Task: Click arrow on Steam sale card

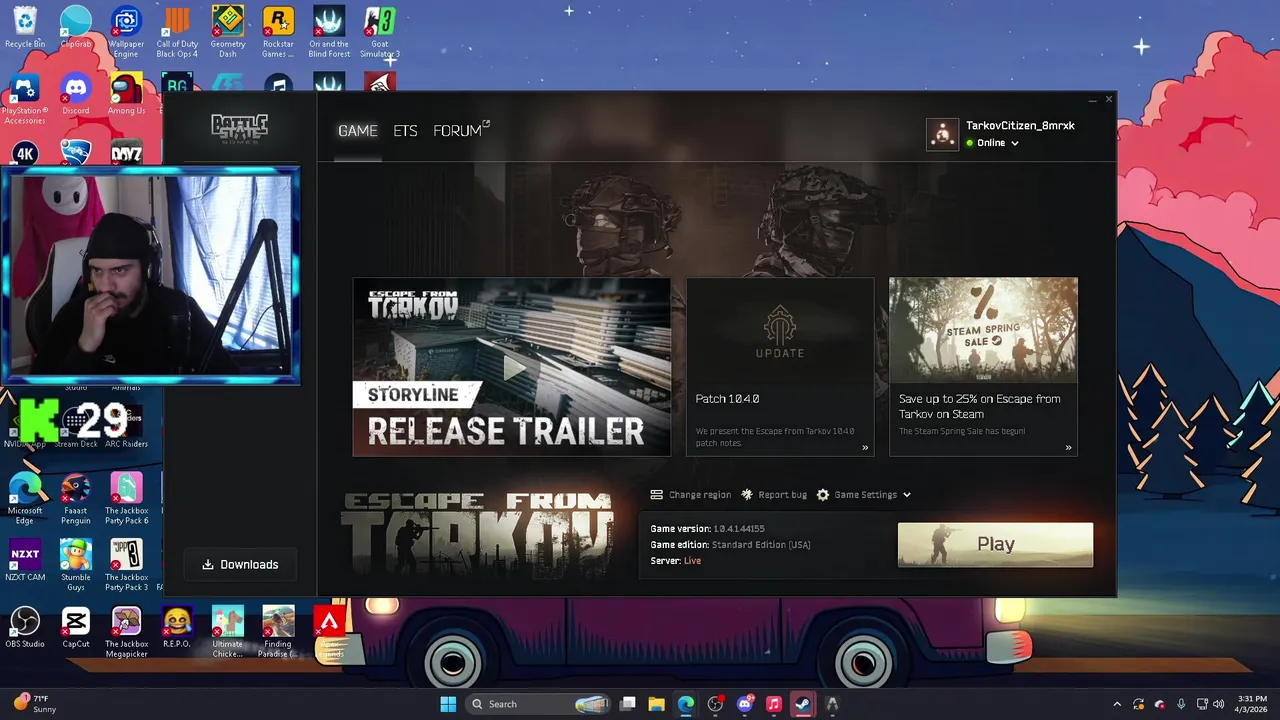Action: pyautogui.click(x=1068, y=447)
